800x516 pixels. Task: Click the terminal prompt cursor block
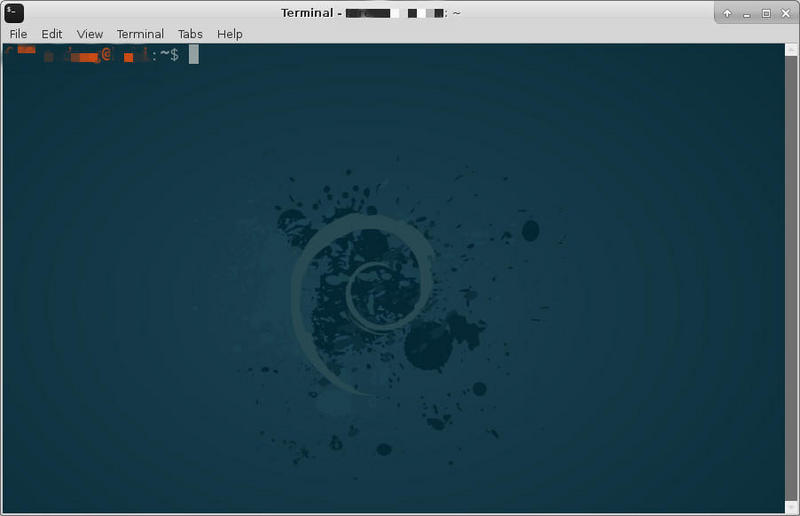[194, 54]
